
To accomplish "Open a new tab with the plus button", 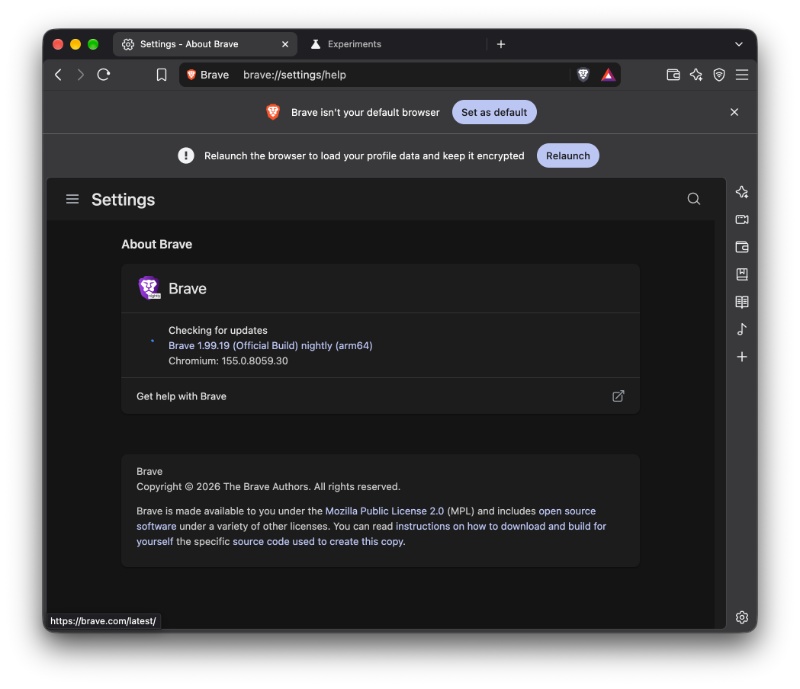I will click(x=501, y=44).
